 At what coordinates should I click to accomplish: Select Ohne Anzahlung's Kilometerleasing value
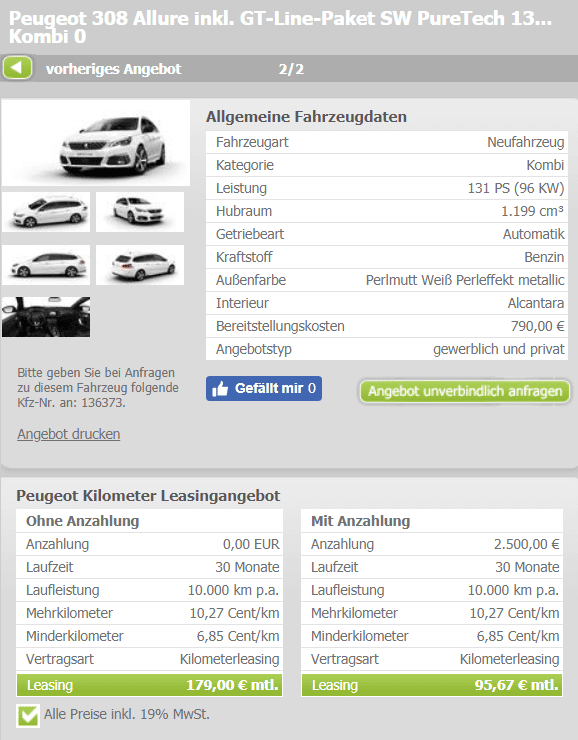[x=229, y=659]
